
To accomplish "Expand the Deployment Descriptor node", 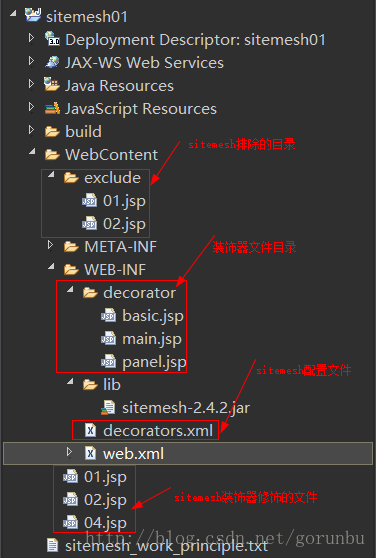I will (31, 37).
